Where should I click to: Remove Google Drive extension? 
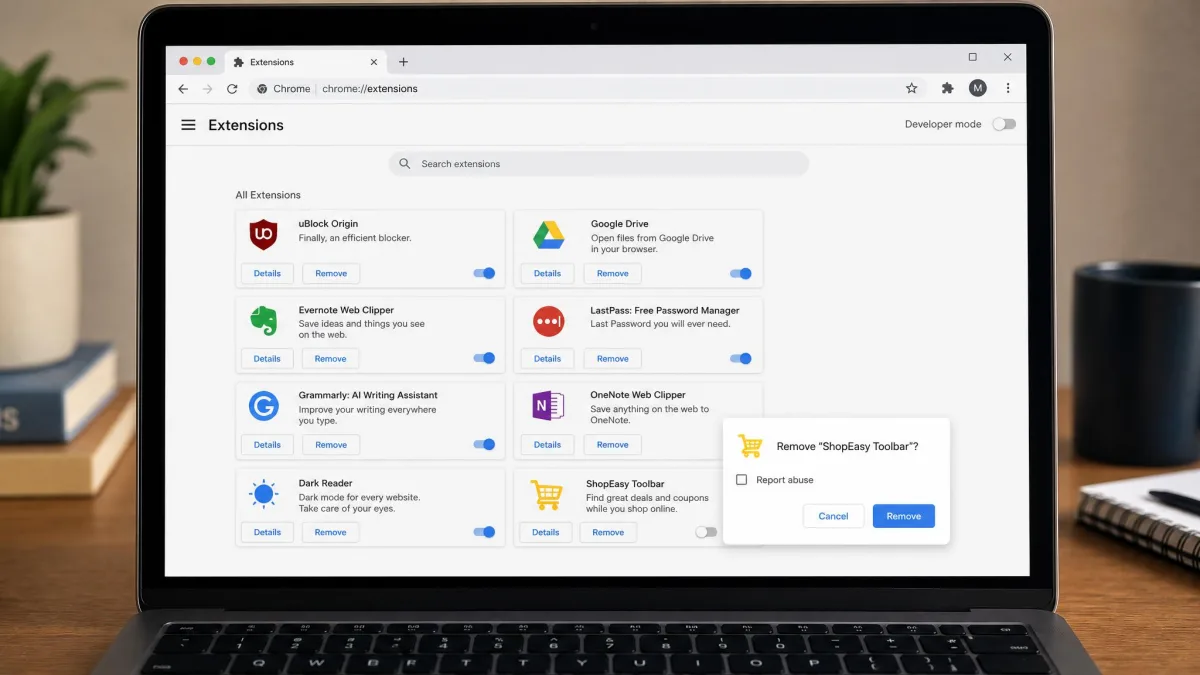click(x=613, y=273)
